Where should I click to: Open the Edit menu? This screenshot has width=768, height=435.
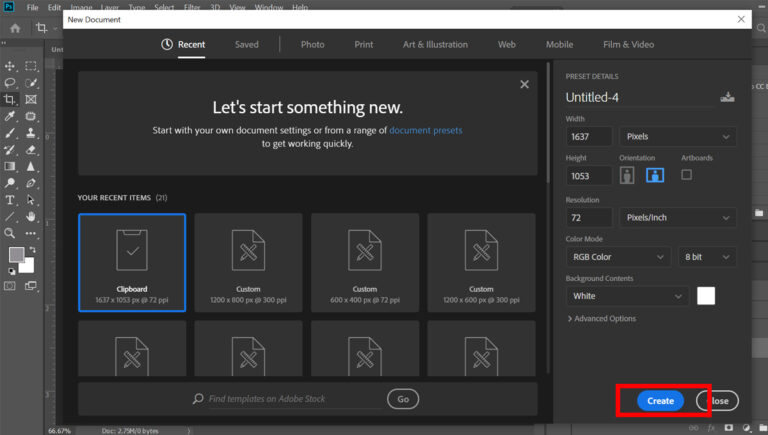(x=54, y=7)
